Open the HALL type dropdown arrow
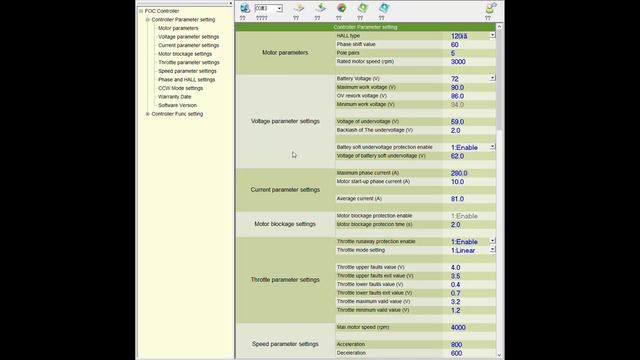 [492, 35]
